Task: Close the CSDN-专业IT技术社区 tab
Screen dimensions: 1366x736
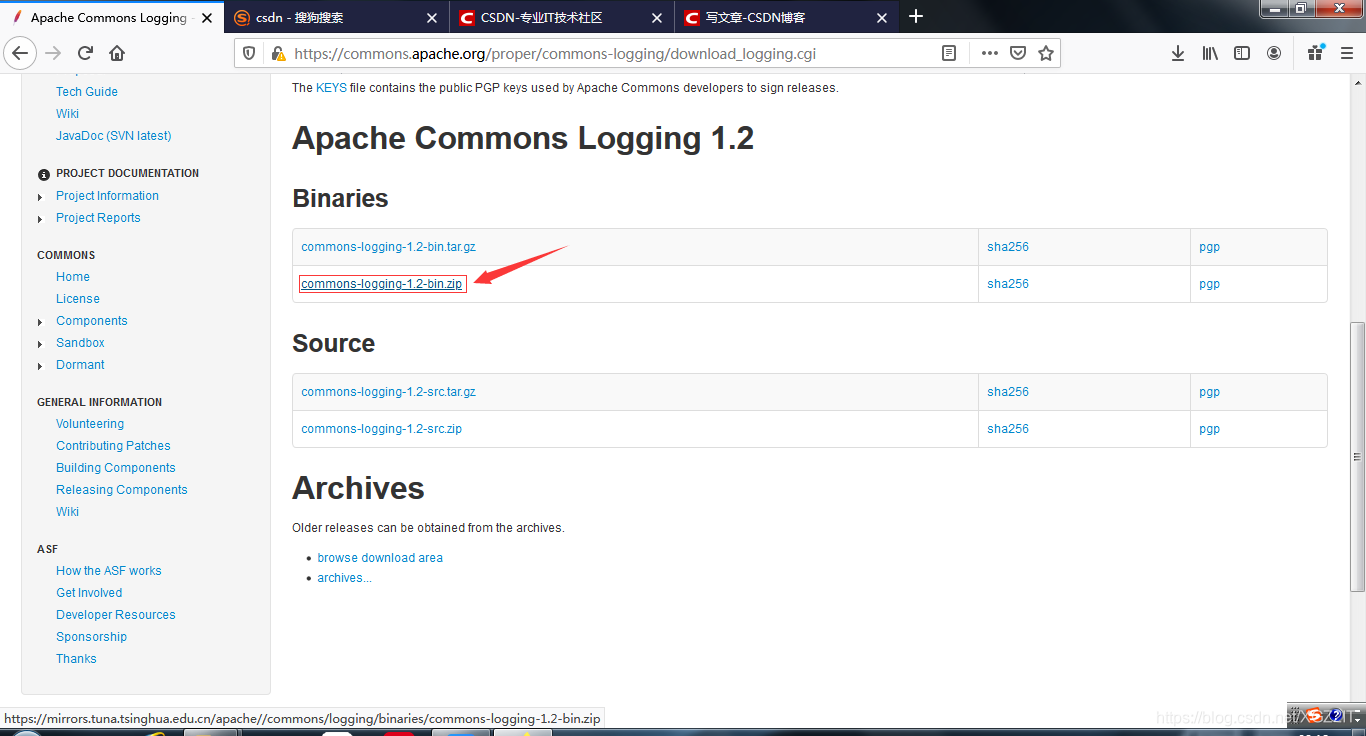Action: pos(656,17)
